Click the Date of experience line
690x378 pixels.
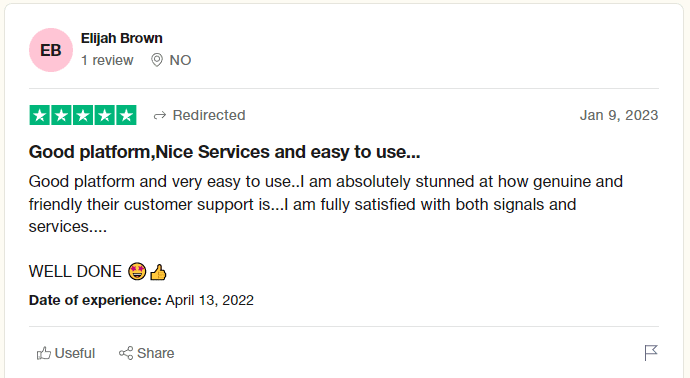(141, 300)
